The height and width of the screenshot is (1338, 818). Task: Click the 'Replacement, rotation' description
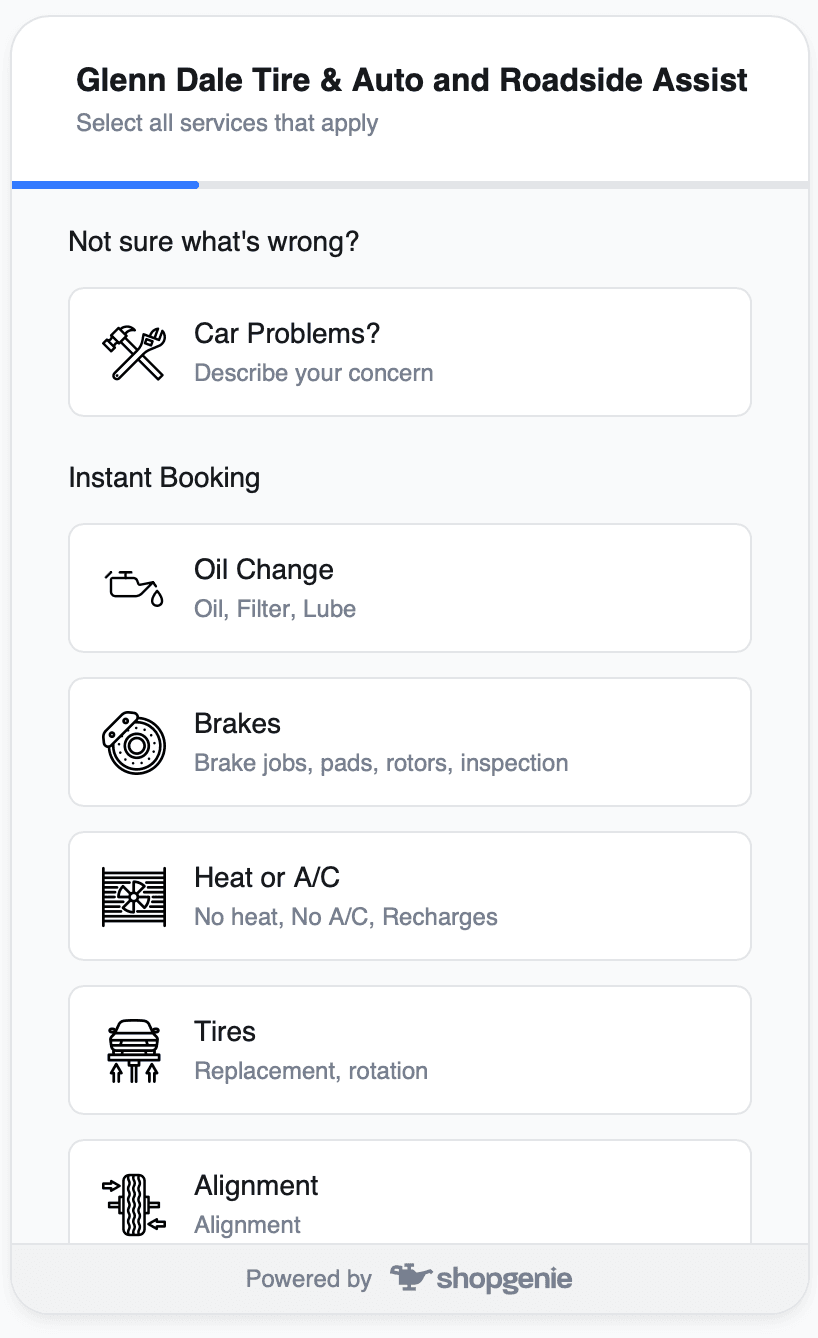(311, 1071)
